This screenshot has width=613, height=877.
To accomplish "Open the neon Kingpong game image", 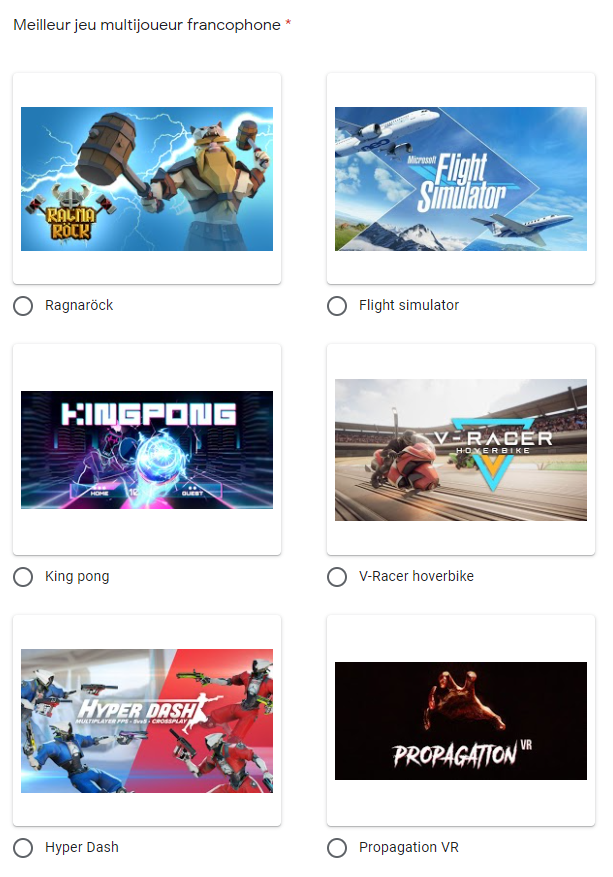I will (x=147, y=450).
